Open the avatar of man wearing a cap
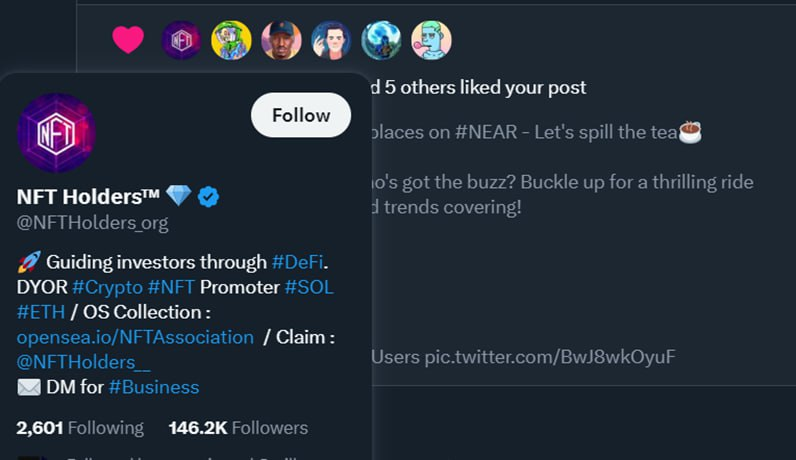This screenshot has width=796, height=460. tap(281, 40)
